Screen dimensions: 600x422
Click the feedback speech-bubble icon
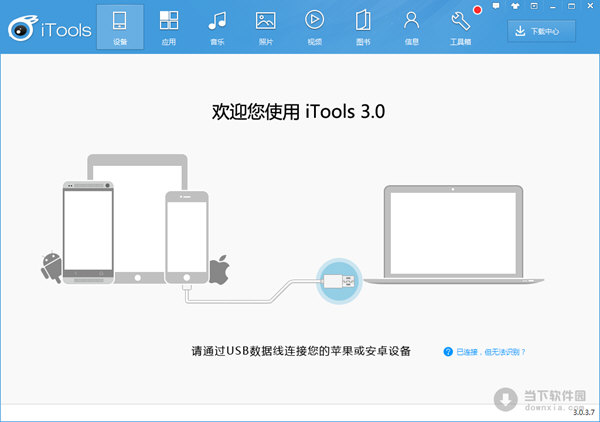496,6
